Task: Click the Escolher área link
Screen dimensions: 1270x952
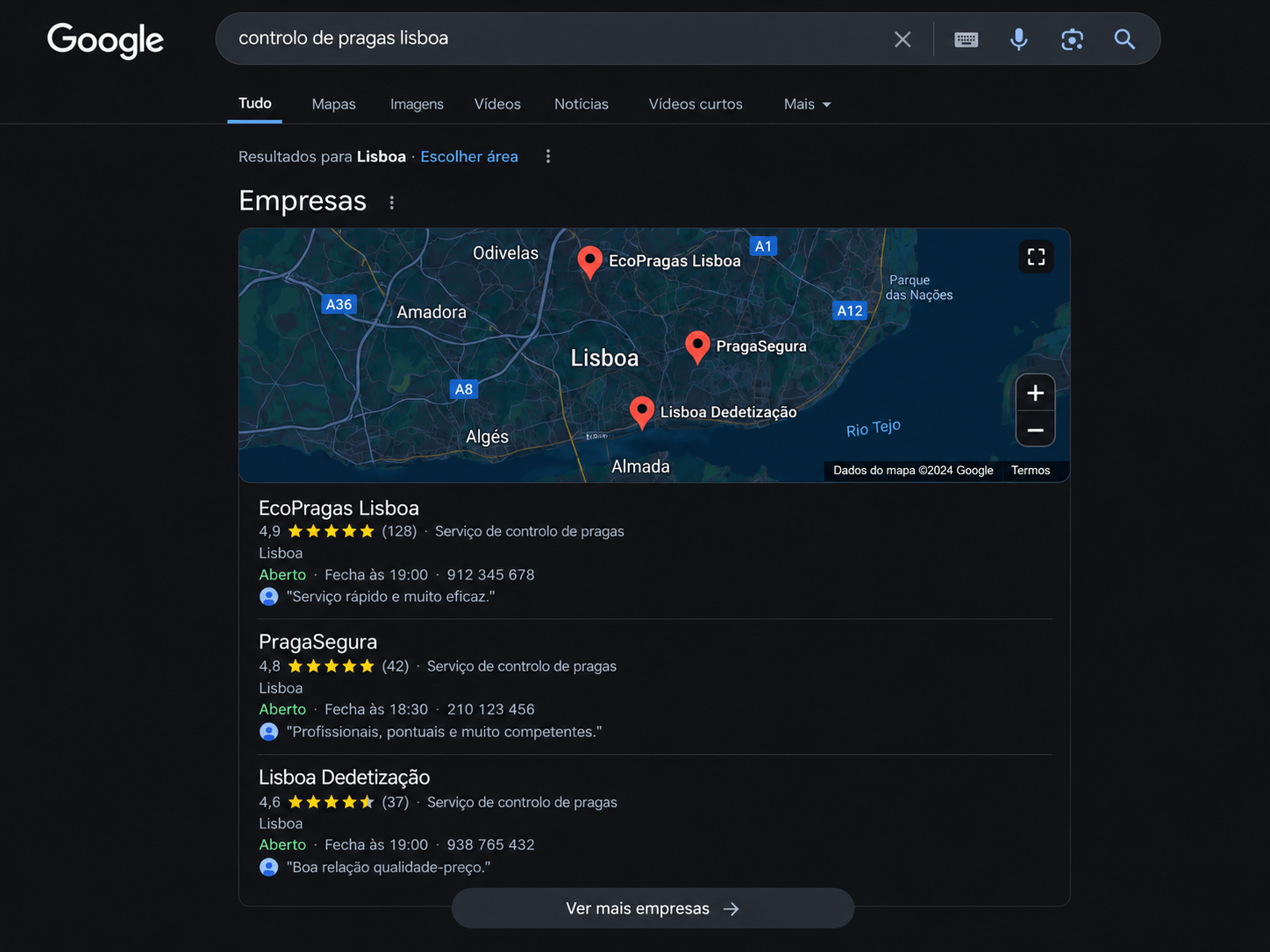Action: (469, 156)
